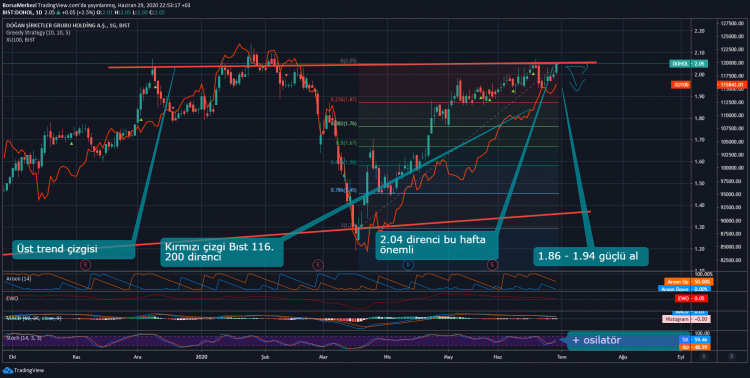This screenshot has width=750, height=378.
Task: Click the Tem label on time axis
Action: [562, 356]
